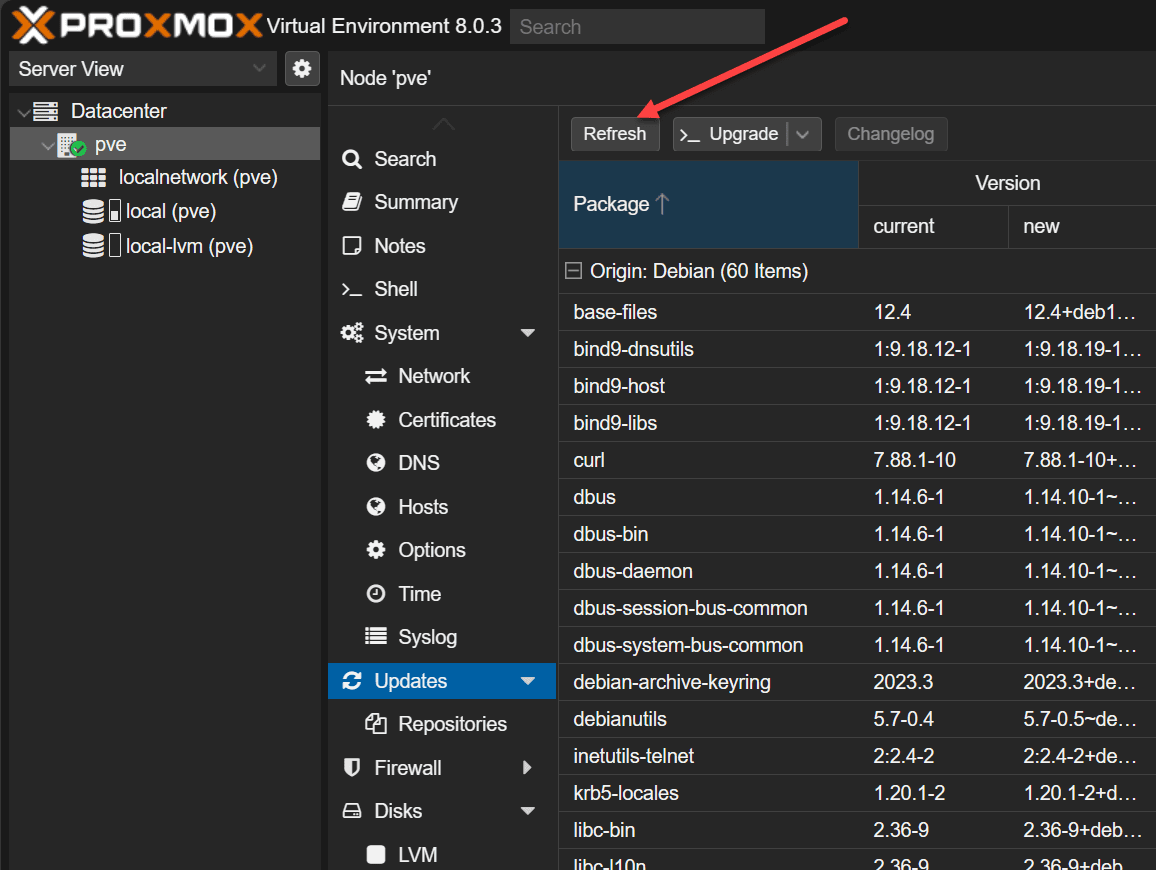Collapse the Updates menu section
The image size is (1156, 870).
(528, 681)
